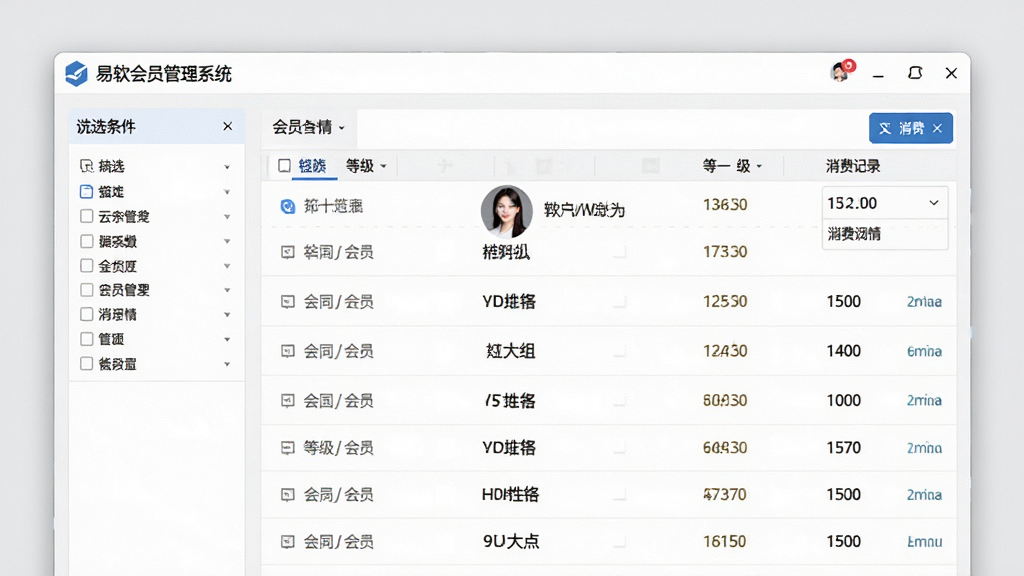
Task: Click the YD推格 name in the 12530 row
Action: pos(509,302)
